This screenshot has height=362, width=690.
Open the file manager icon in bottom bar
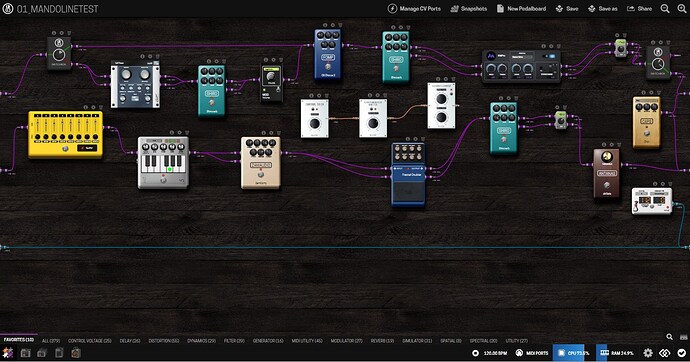(x=59, y=353)
